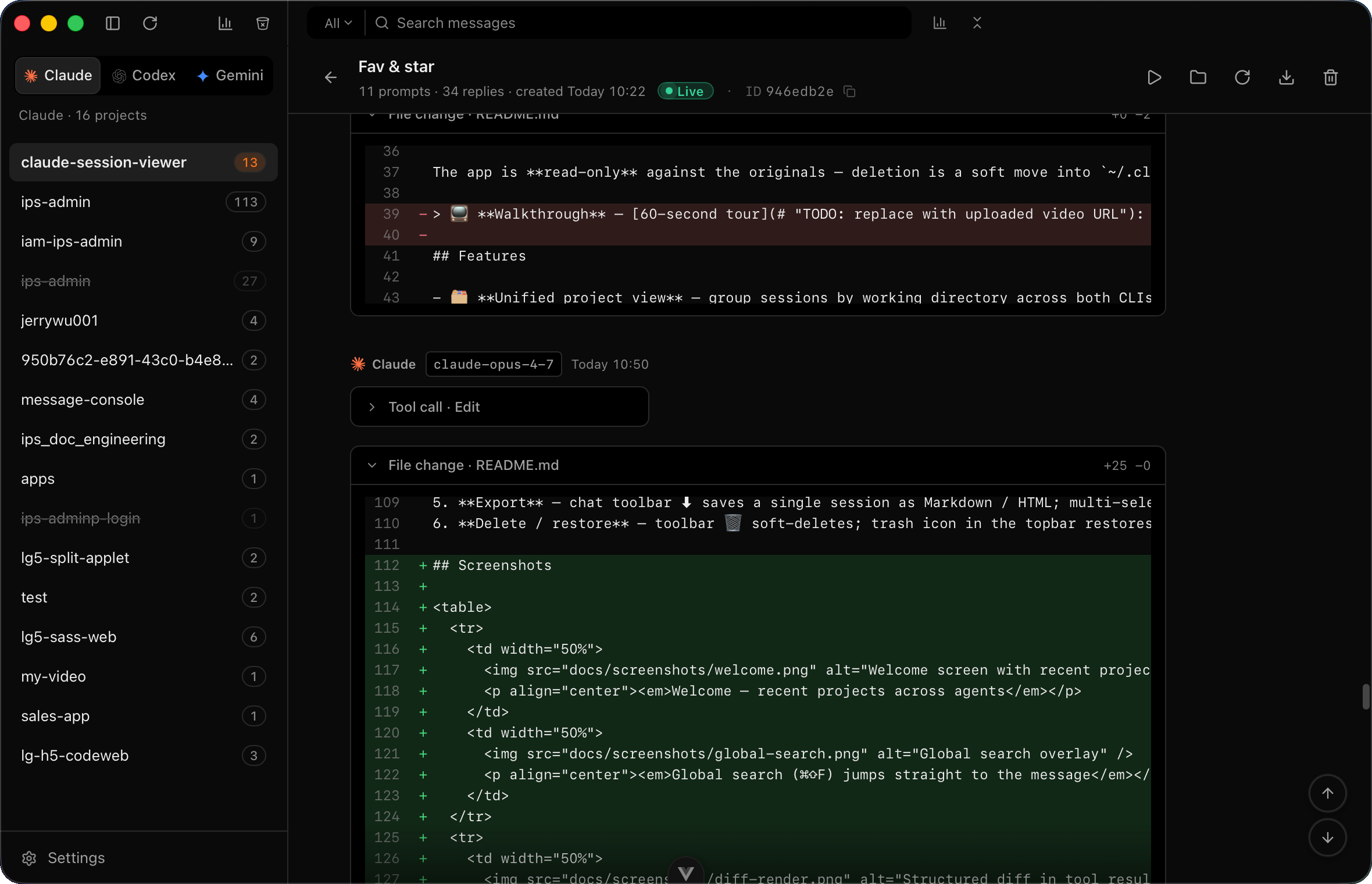Select the claude-session-viewer project
The width and height of the screenshot is (1372, 884).
point(144,162)
